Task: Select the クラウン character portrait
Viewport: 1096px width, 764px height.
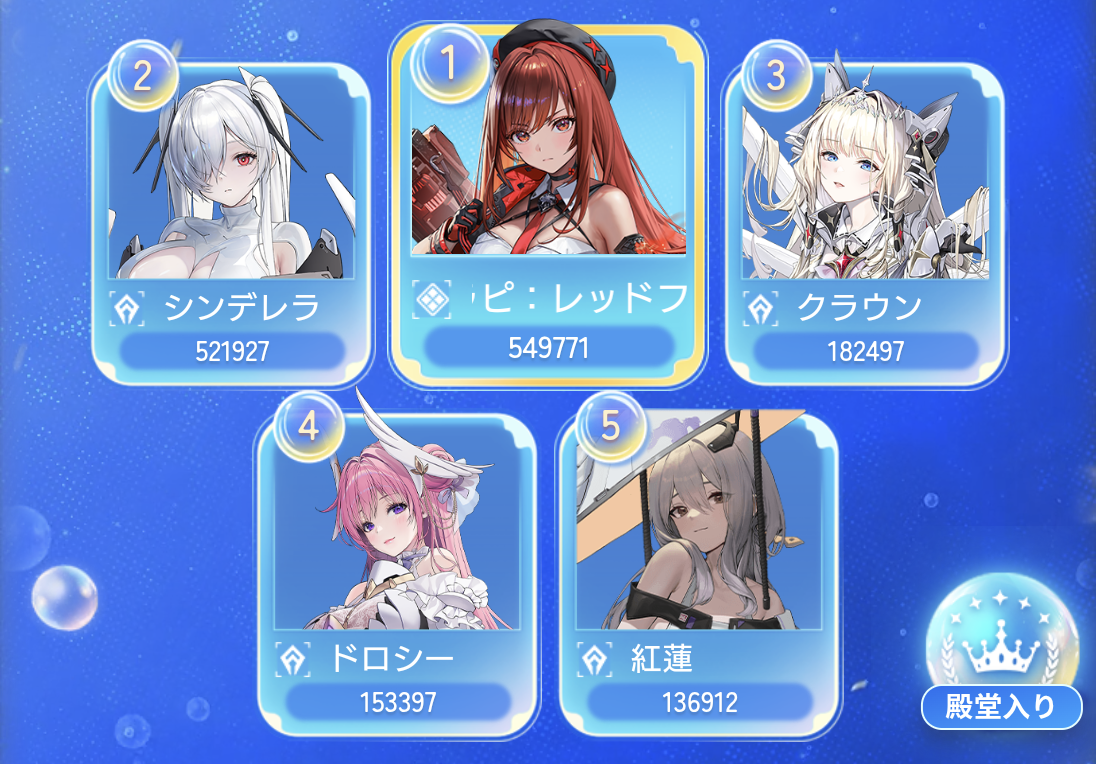Action: 865,173
